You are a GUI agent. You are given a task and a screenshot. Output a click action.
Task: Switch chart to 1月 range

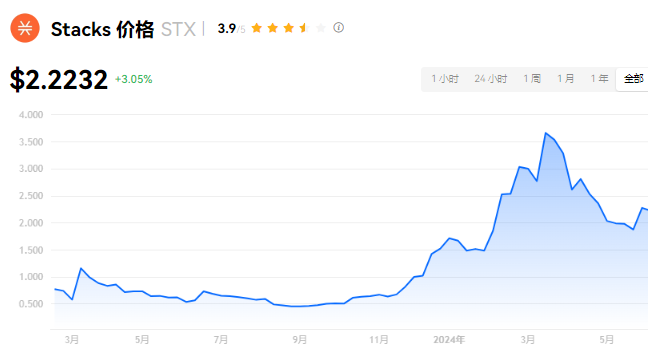566,79
